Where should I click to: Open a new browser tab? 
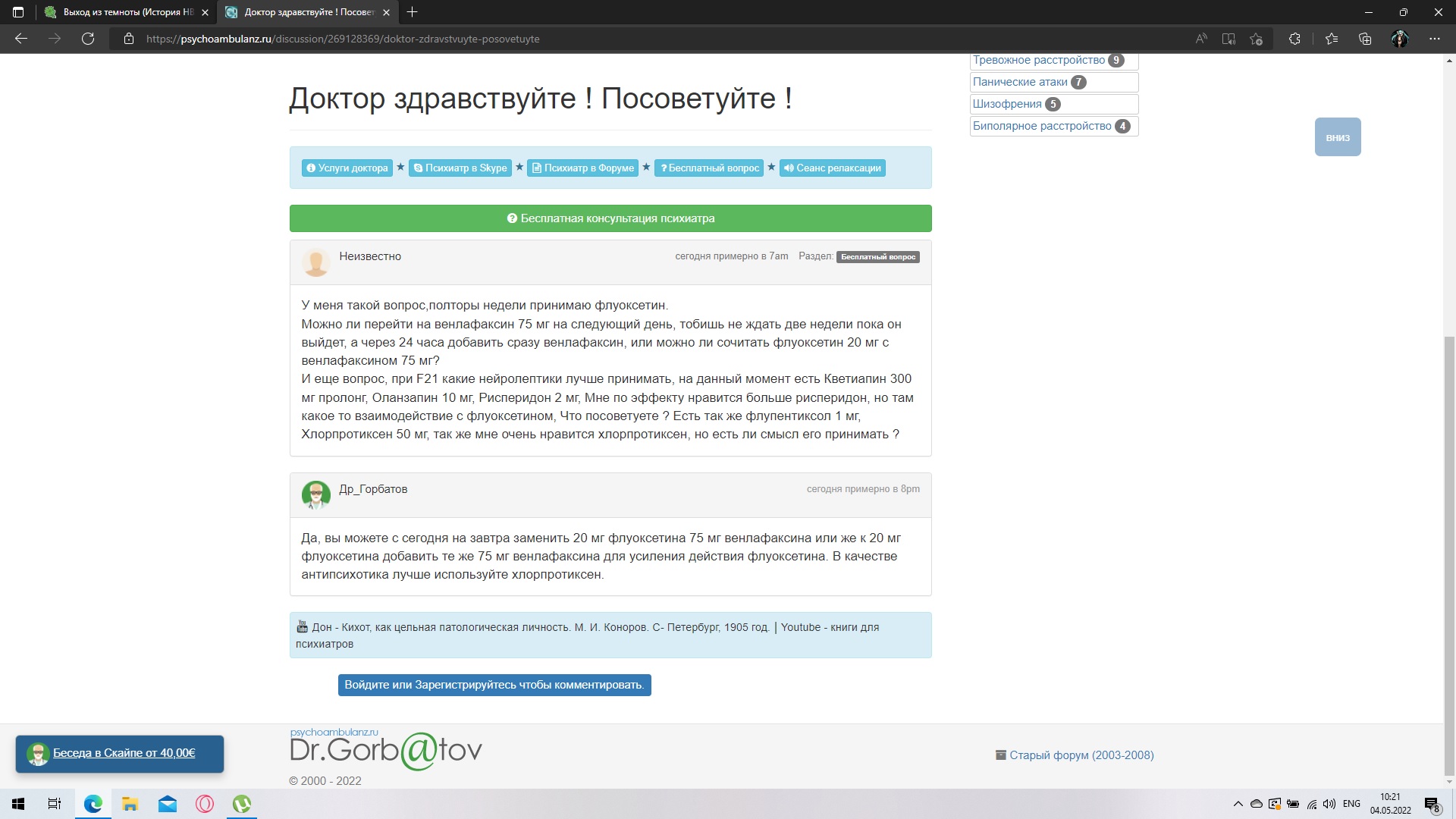(412, 12)
